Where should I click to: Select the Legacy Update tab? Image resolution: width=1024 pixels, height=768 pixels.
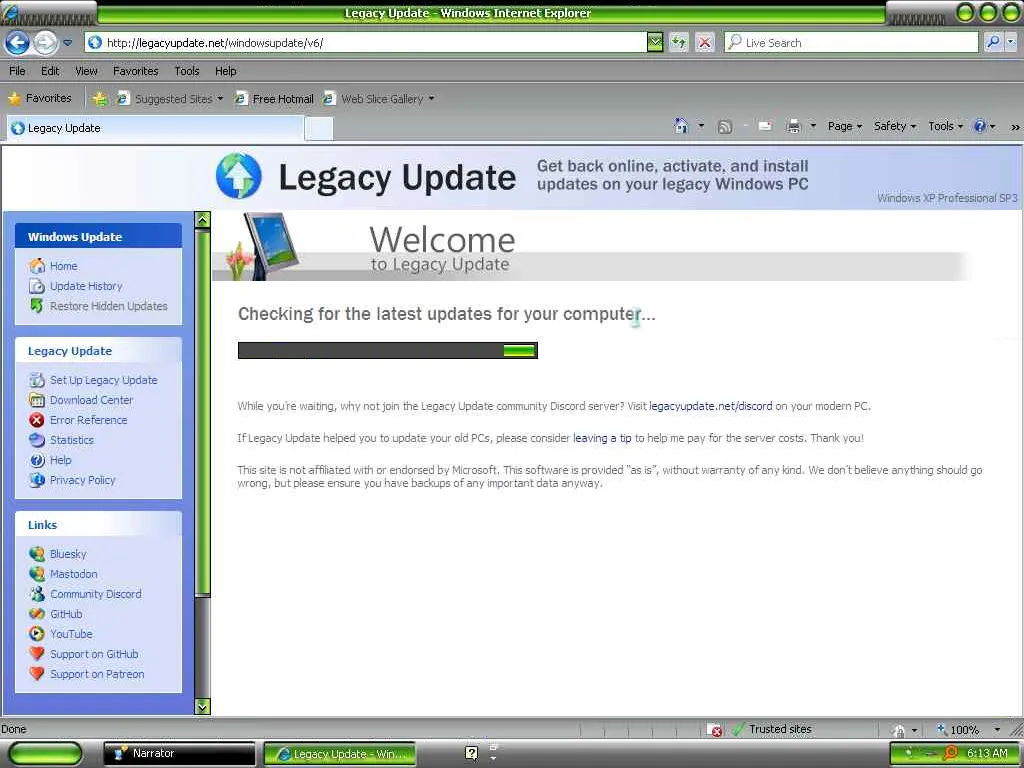tap(155, 128)
